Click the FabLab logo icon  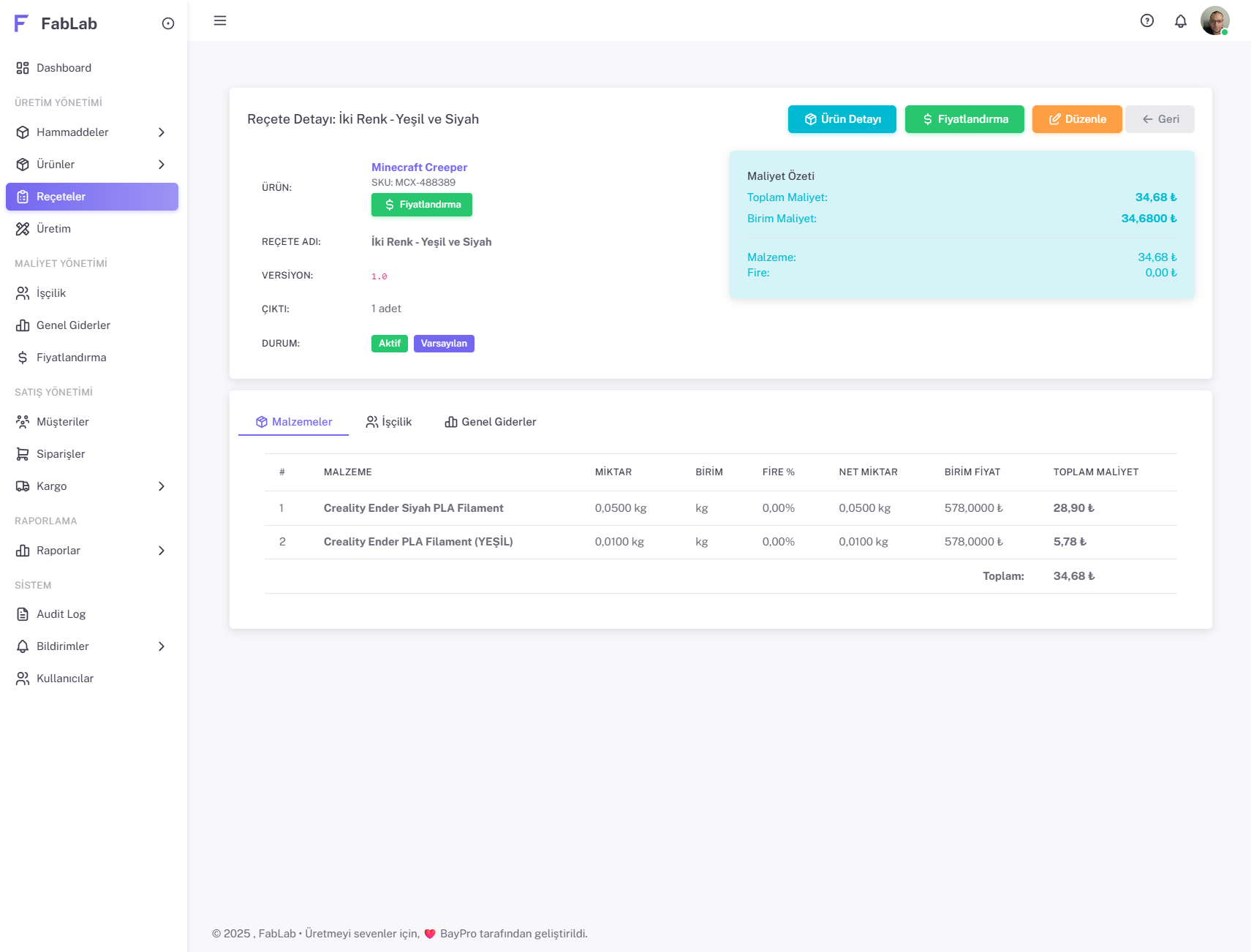click(x=21, y=23)
